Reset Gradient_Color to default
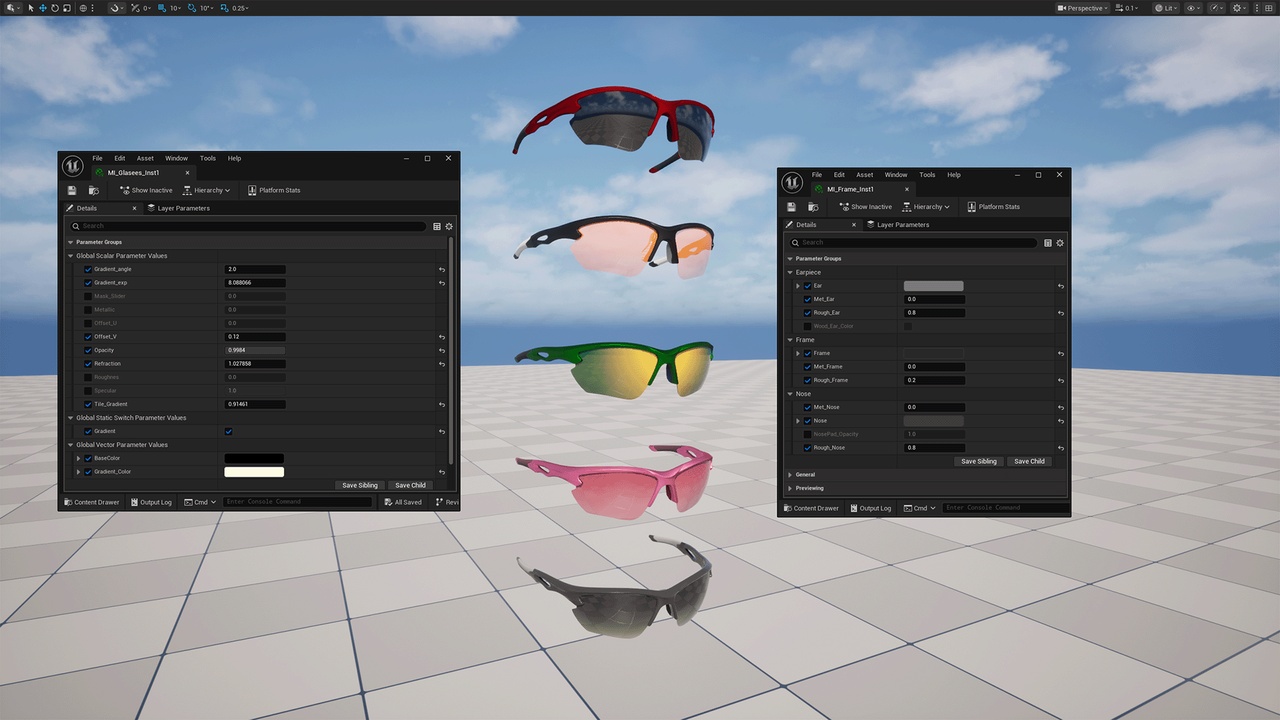This screenshot has height=720, width=1280. tap(442, 472)
